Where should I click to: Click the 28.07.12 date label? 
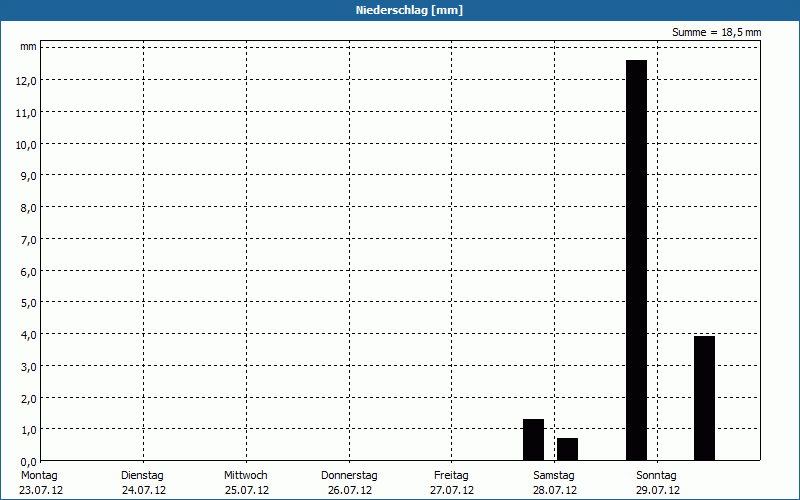pos(555,490)
